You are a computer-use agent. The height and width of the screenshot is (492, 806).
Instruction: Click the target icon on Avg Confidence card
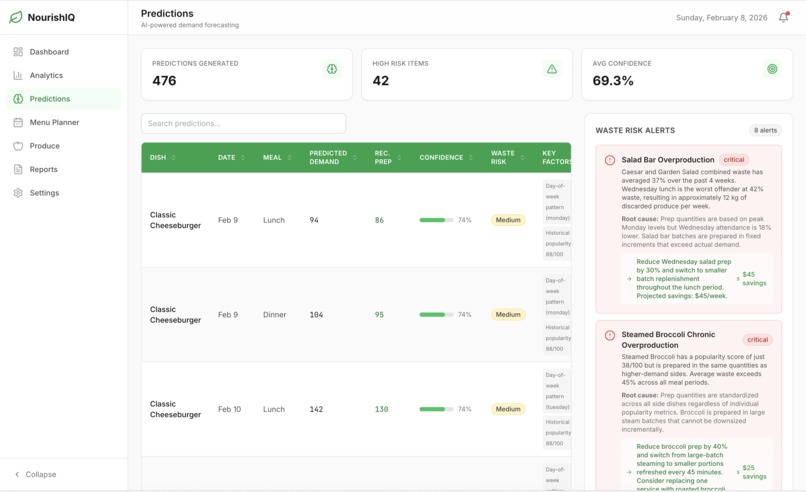pyautogui.click(x=772, y=69)
